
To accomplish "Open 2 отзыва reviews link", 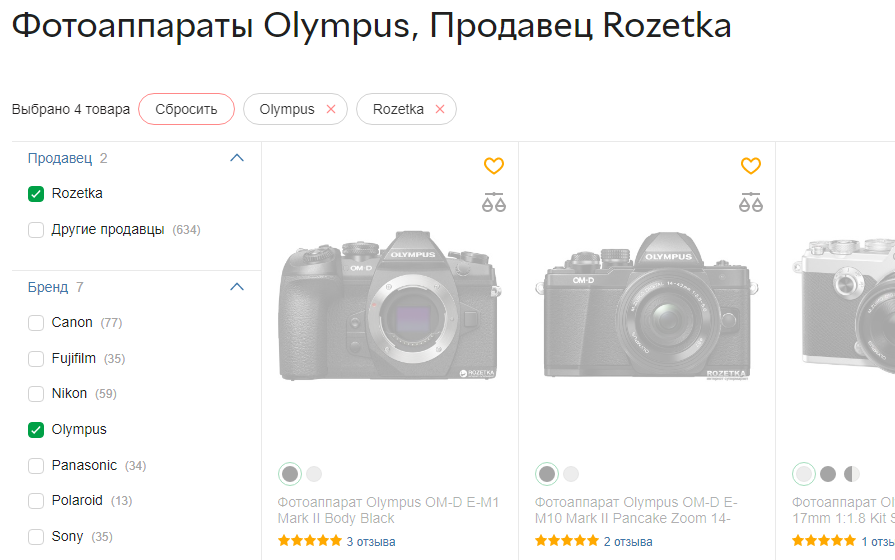I will coord(627,542).
